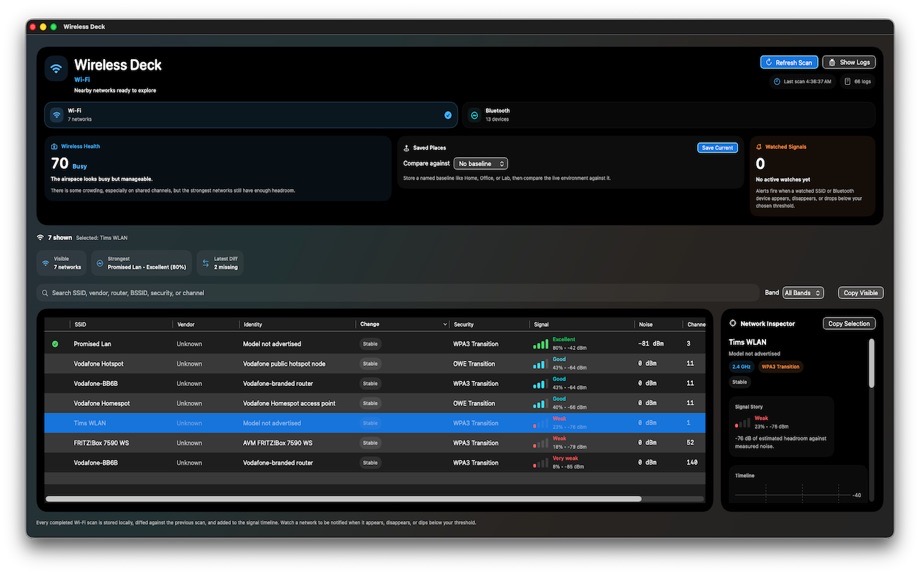Click the Network Inspector vertical scrollbar
Image resolution: width=920 pixels, height=575 pixels.
(x=871, y=363)
